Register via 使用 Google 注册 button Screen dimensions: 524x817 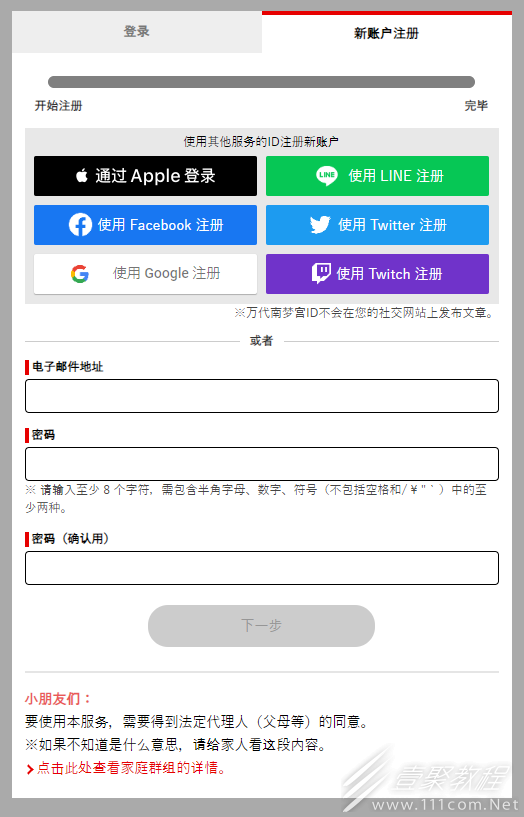tap(145, 274)
